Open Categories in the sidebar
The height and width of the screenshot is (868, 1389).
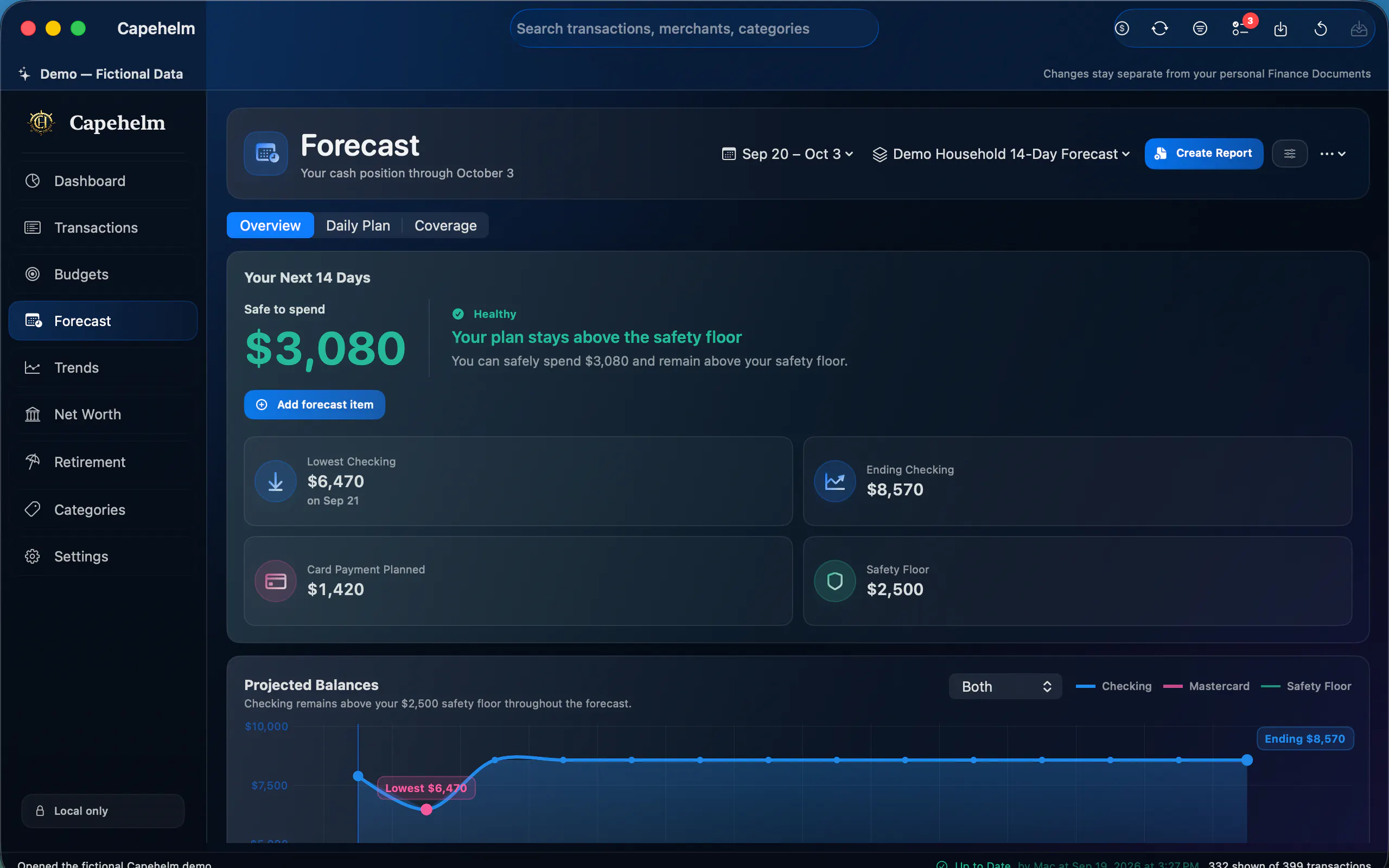pyautogui.click(x=103, y=510)
